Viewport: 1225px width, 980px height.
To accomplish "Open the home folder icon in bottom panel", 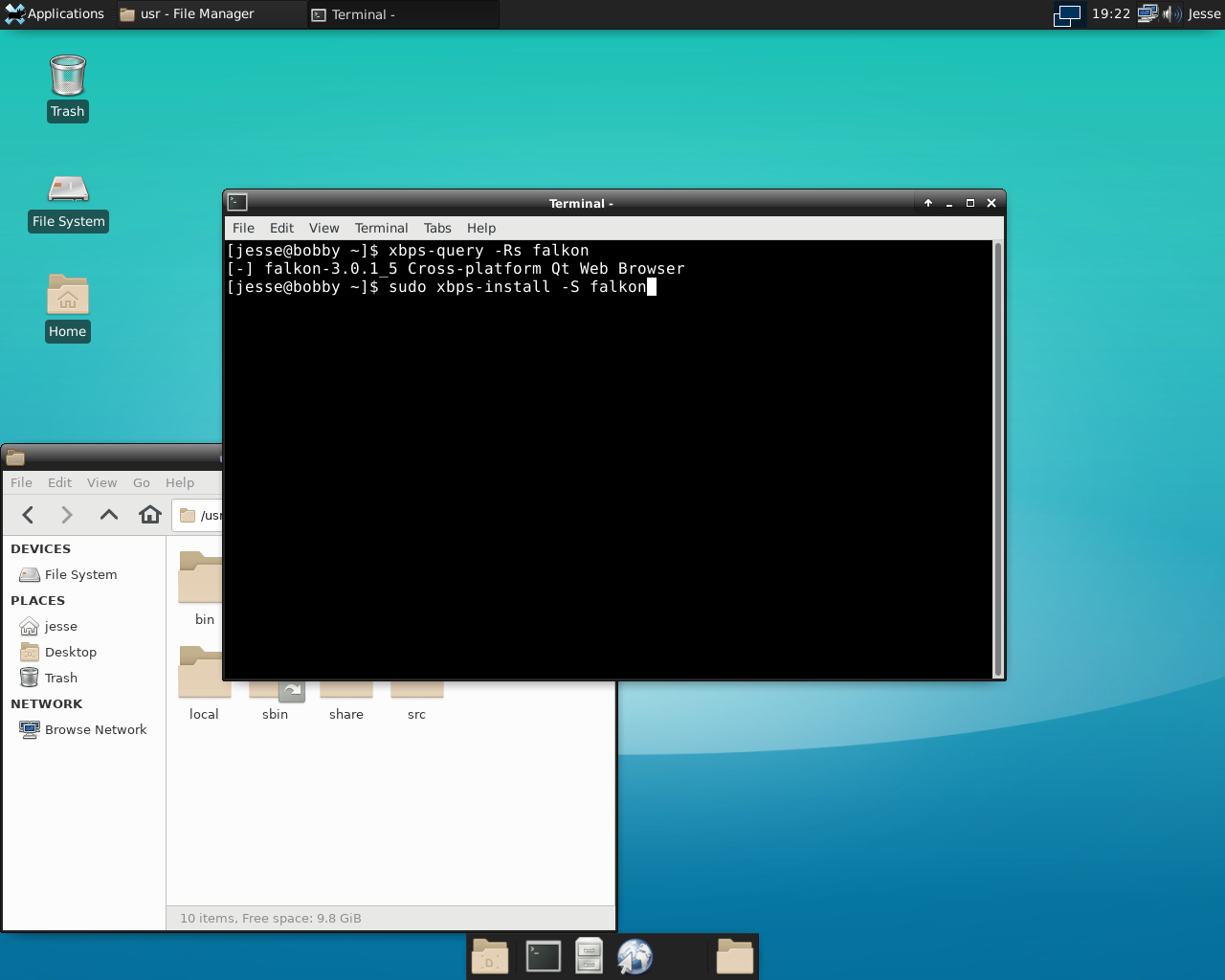I will [x=735, y=956].
